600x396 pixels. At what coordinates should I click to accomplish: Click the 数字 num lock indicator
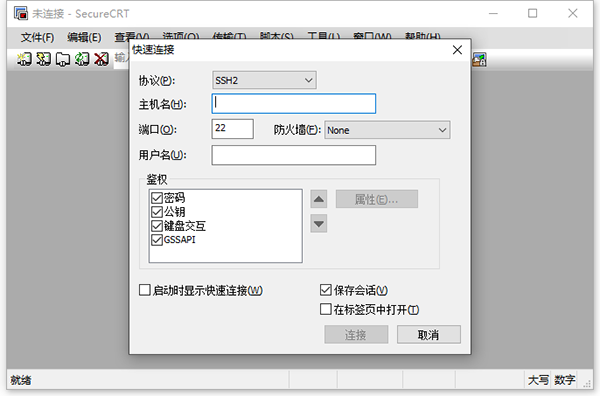(564, 380)
